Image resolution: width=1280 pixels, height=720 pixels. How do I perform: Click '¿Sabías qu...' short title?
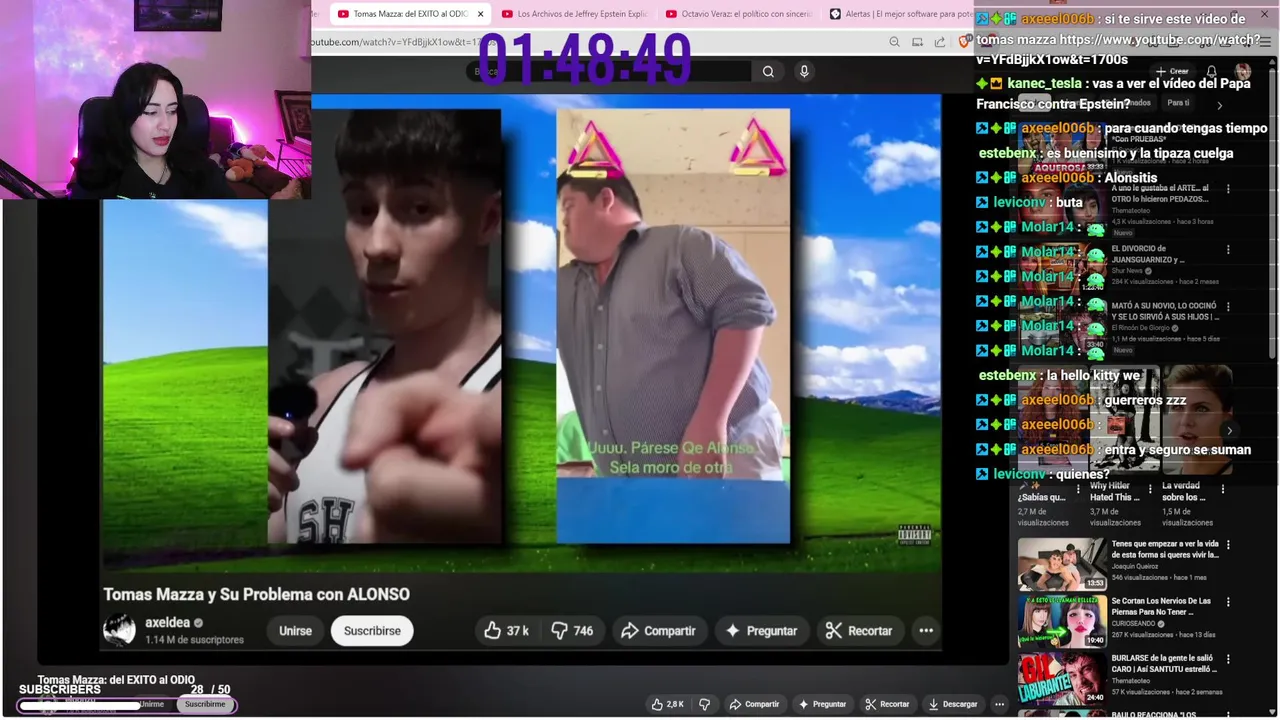[1043, 497]
